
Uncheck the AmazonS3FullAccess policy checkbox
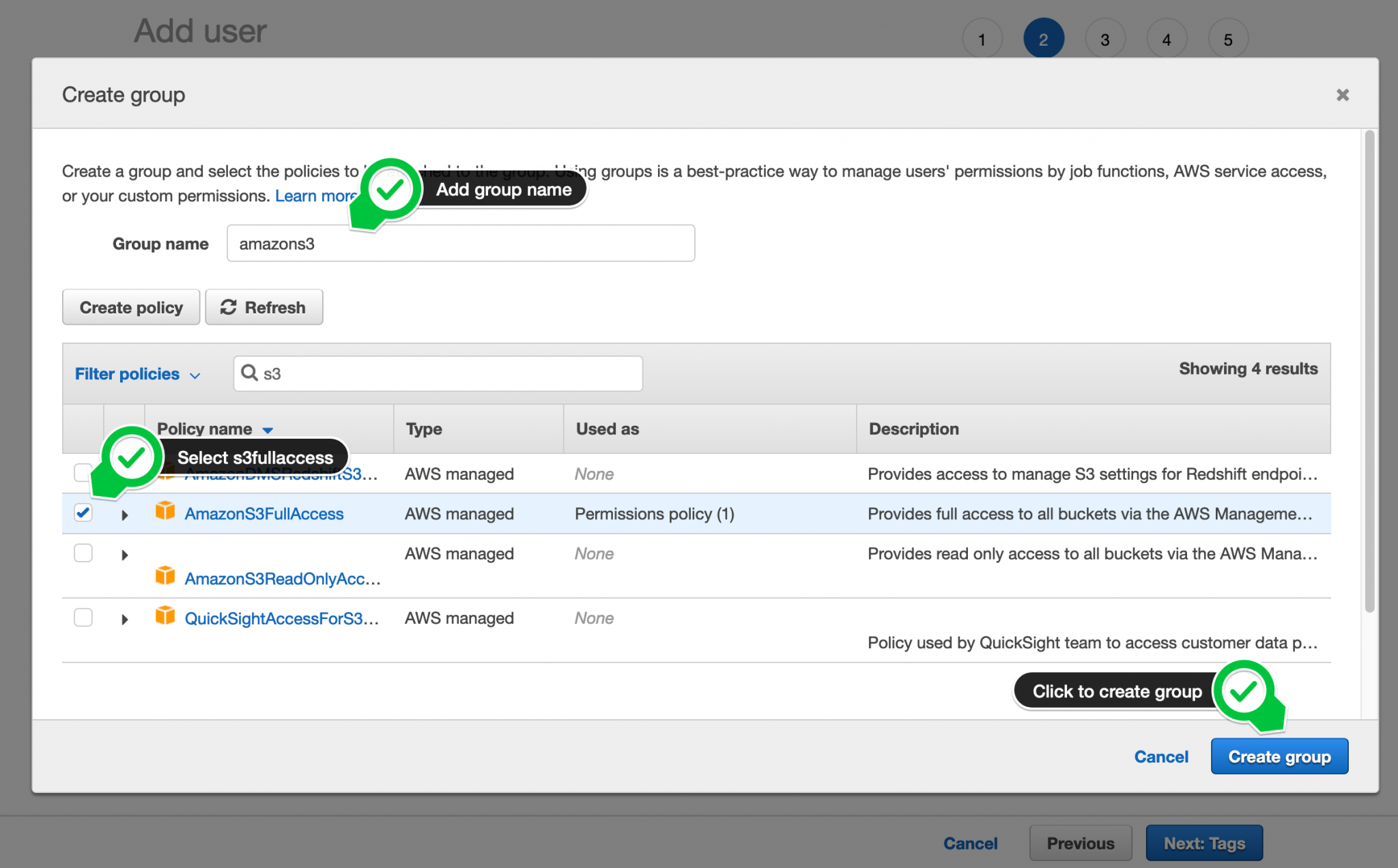point(83,513)
